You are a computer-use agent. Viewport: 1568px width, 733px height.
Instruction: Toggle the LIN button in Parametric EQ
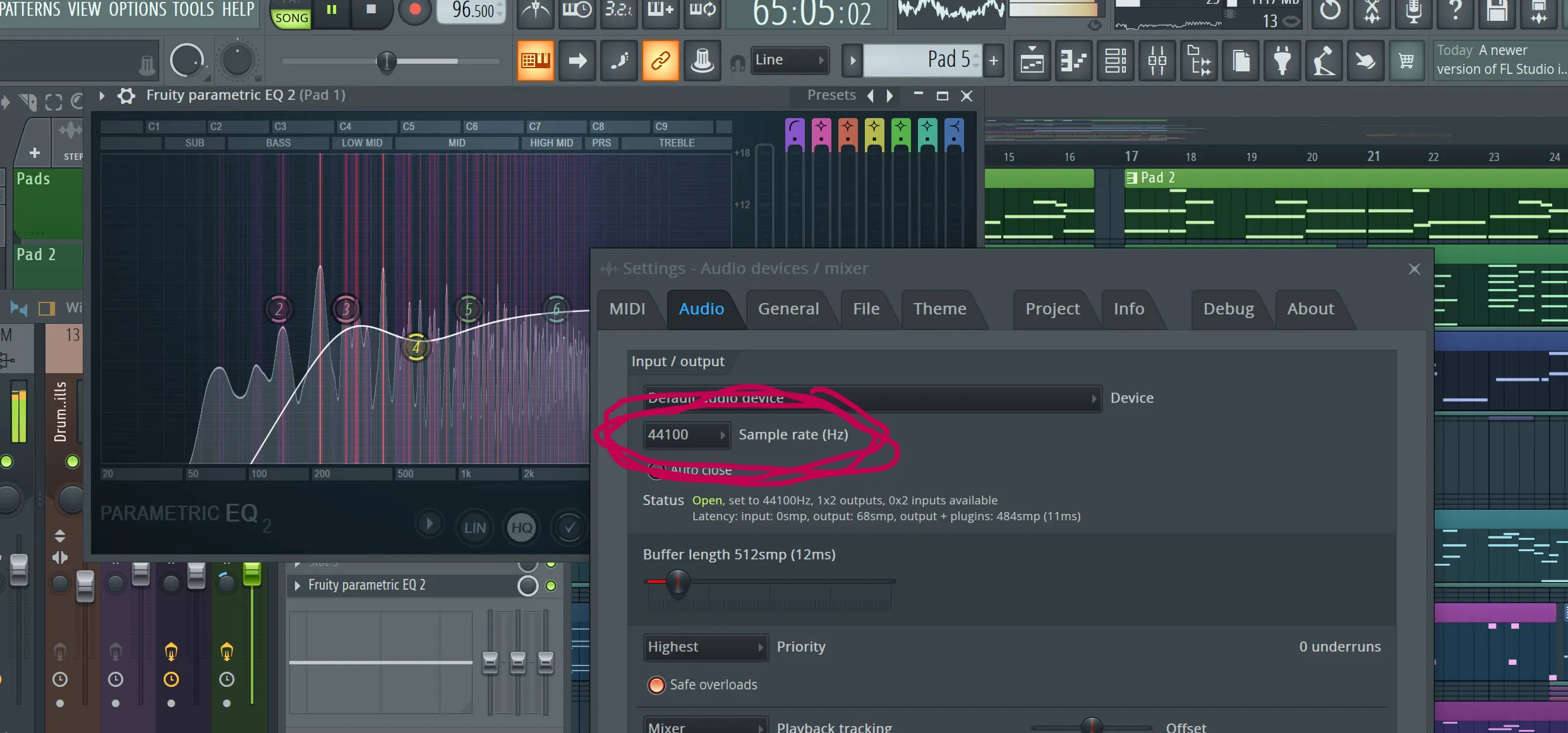coord(475,527)
